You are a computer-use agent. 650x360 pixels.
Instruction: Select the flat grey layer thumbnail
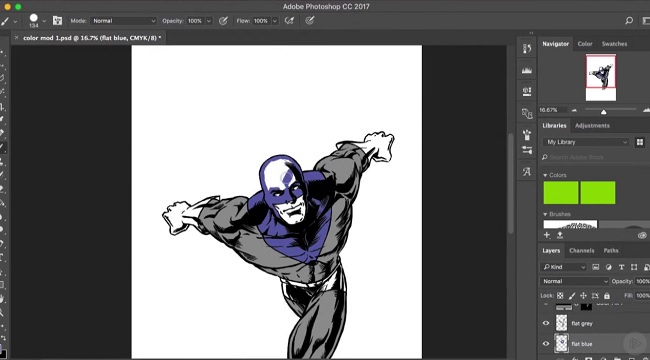pyautogui.click(x=562, y=323)
